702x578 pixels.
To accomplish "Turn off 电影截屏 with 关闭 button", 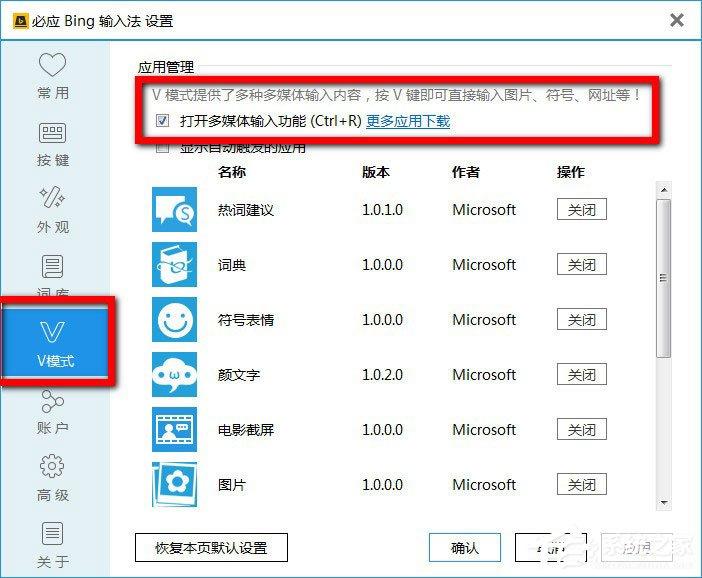I will point(582,429).
